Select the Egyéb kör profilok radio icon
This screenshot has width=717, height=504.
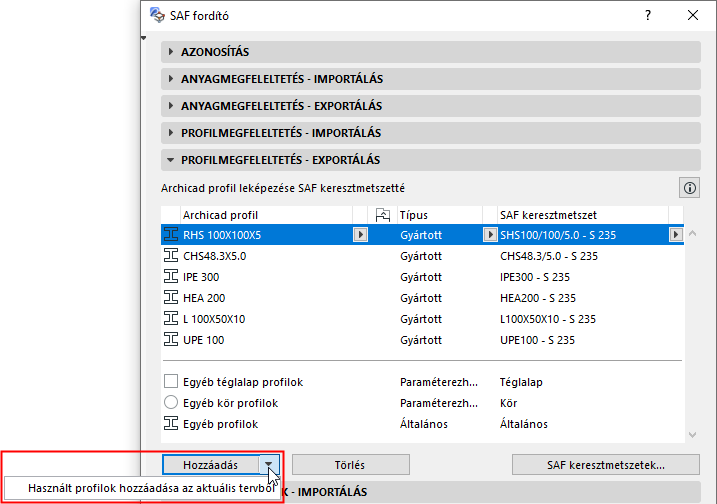pos(169,403)
